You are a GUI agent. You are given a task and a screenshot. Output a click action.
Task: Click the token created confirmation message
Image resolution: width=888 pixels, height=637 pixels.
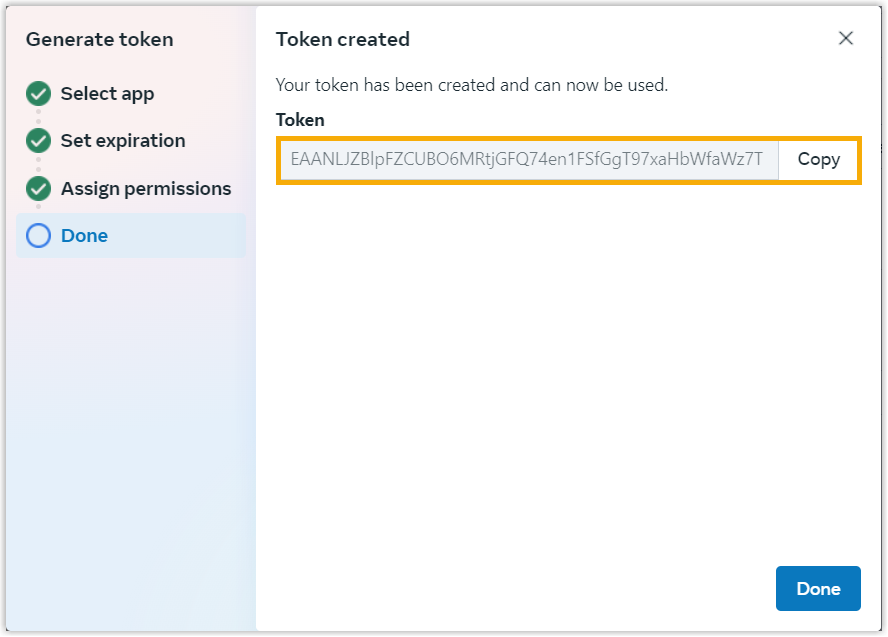(x=472, y=85)
